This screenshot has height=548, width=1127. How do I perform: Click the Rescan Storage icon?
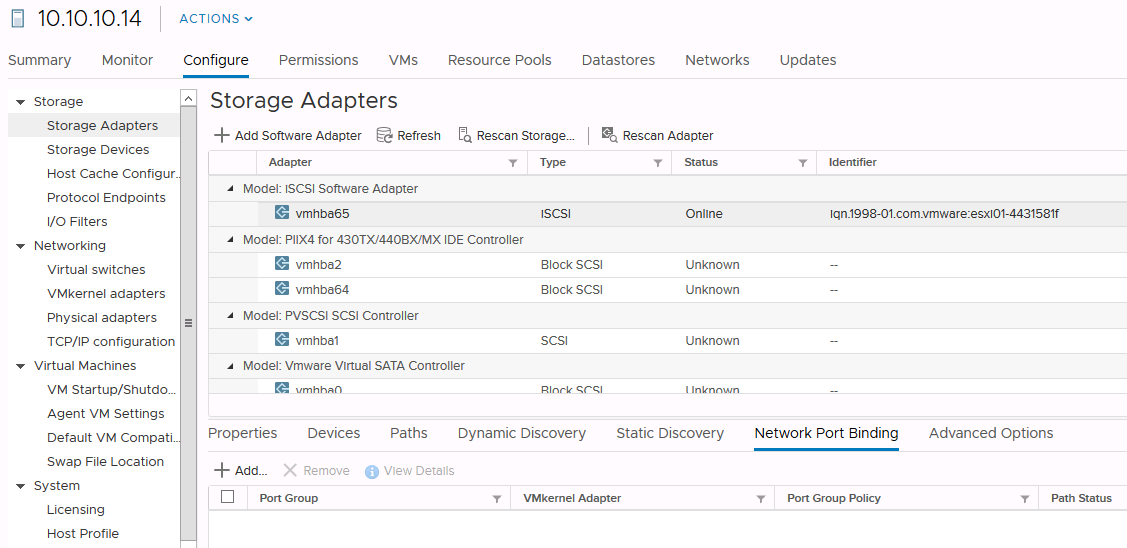point(465,135)
